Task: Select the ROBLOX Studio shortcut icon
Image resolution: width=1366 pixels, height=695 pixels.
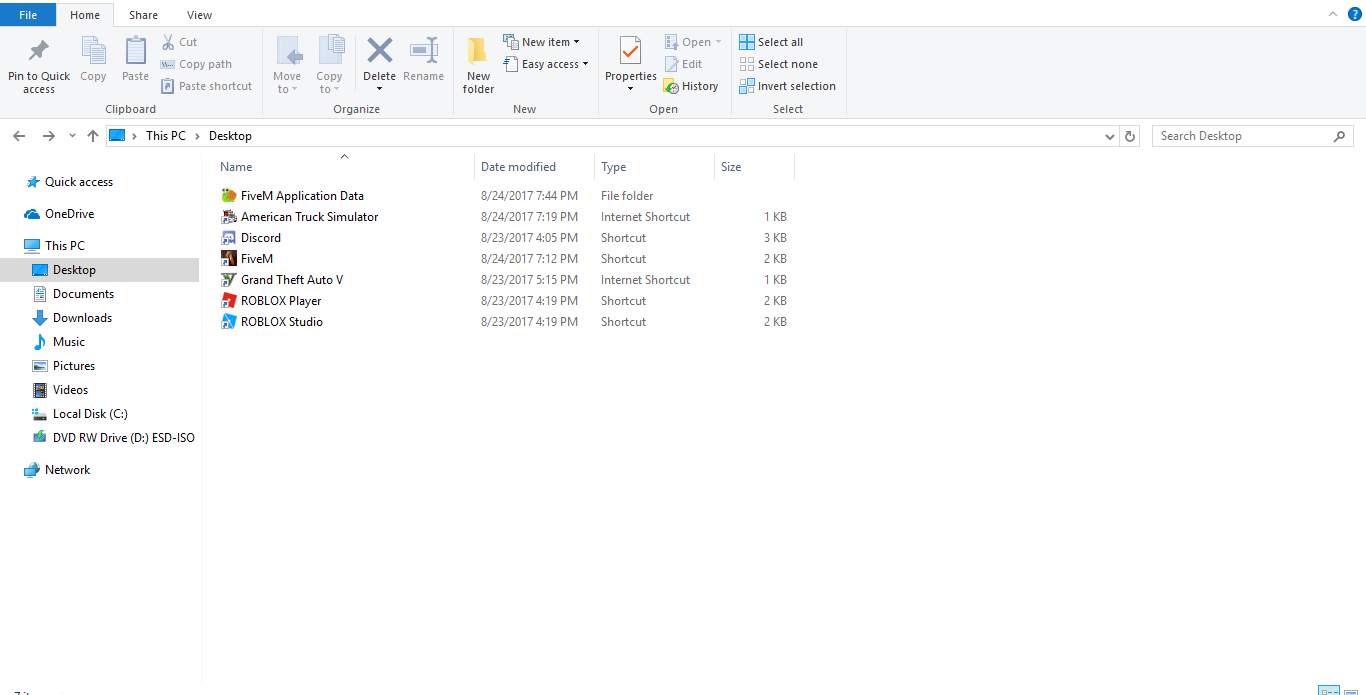Action: pos(228,322)
